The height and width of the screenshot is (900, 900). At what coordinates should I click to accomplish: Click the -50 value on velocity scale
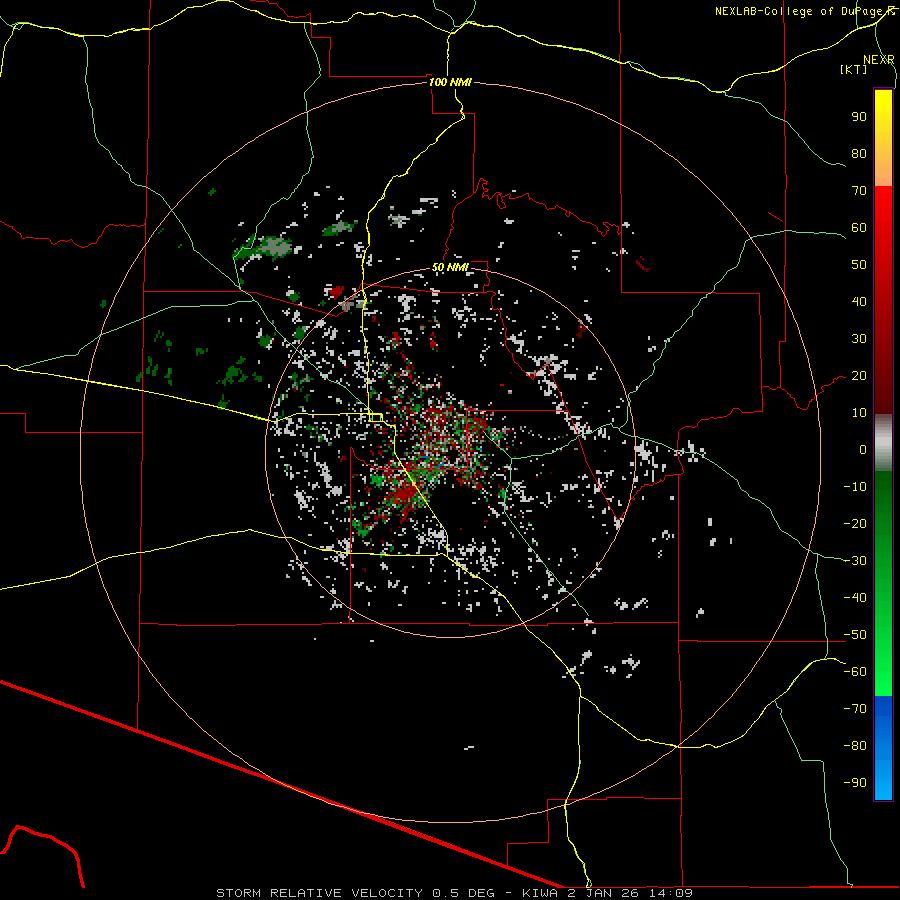pos(855,635)
